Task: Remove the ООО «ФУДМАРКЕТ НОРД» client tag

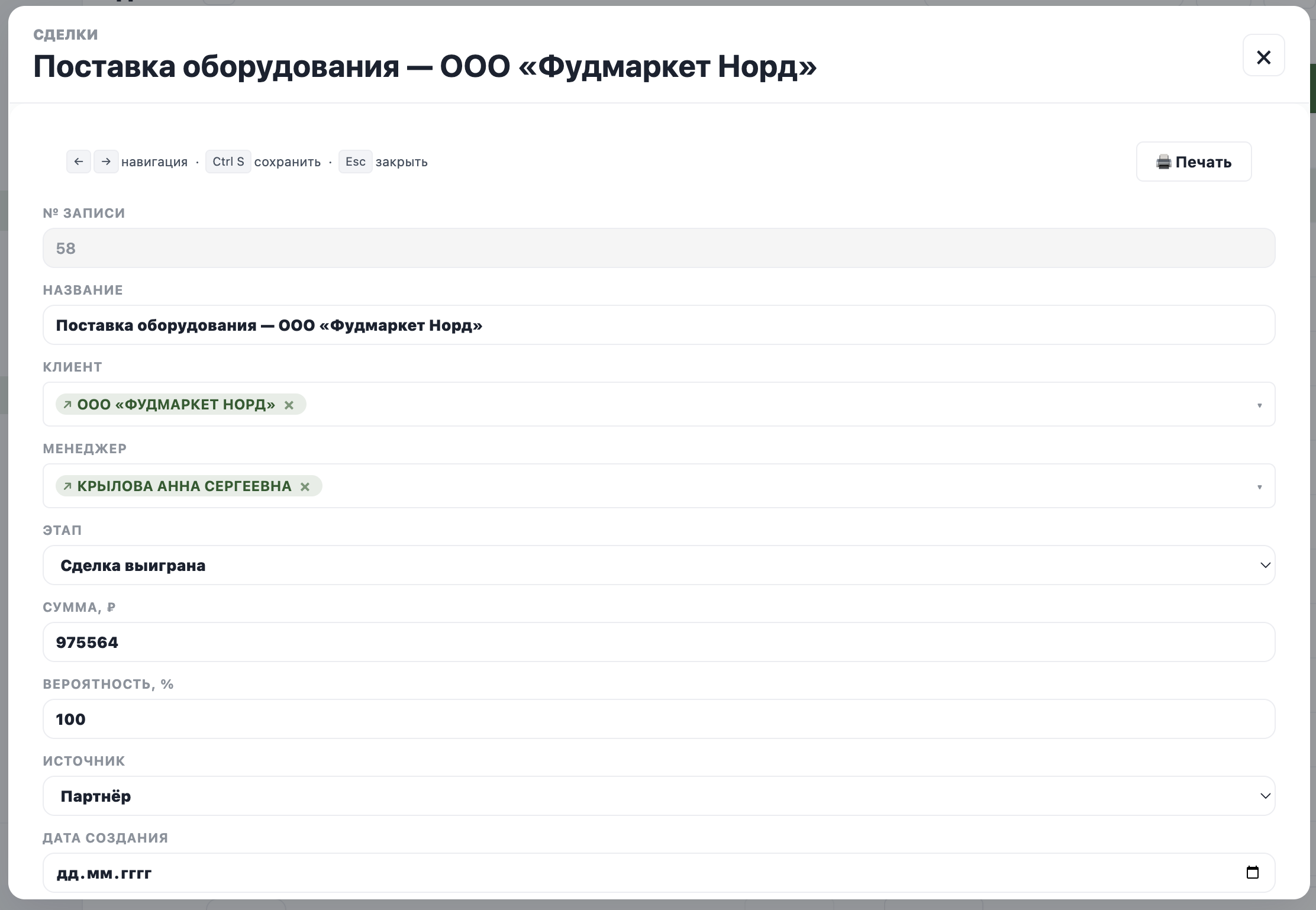Action: (289, 405)
